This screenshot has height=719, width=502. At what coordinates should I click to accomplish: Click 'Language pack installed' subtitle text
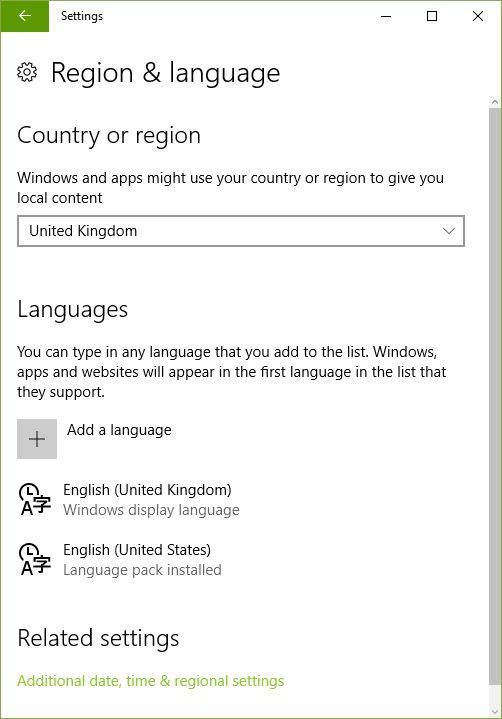(x=142, y=570)
